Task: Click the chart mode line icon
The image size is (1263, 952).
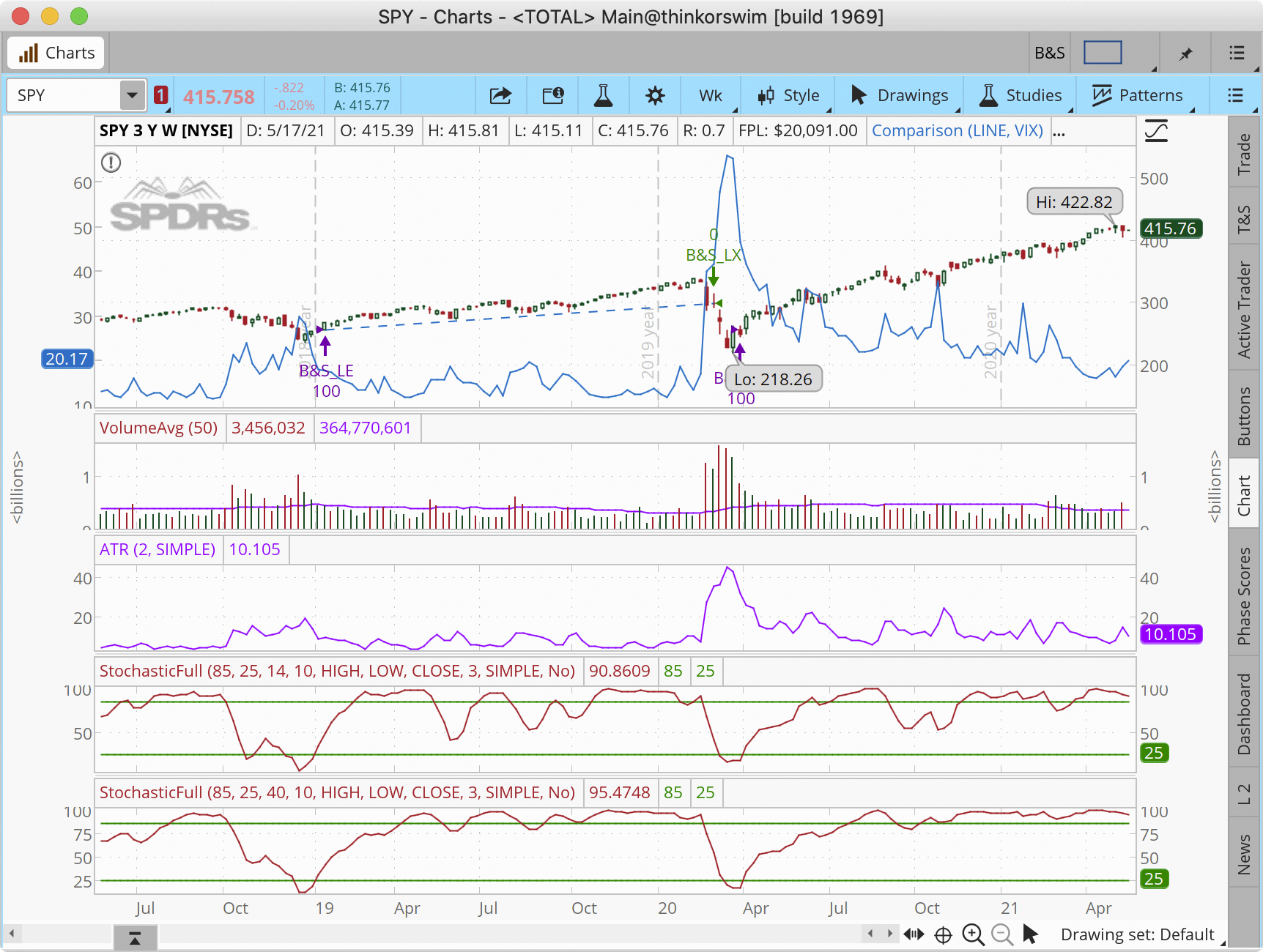Action: [1156, 131]
